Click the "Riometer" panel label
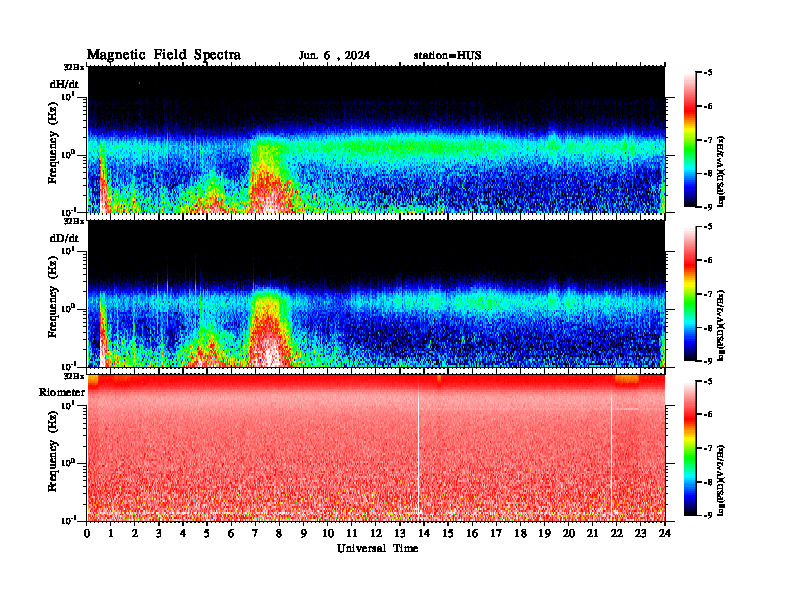 click(x=62, y=392)
